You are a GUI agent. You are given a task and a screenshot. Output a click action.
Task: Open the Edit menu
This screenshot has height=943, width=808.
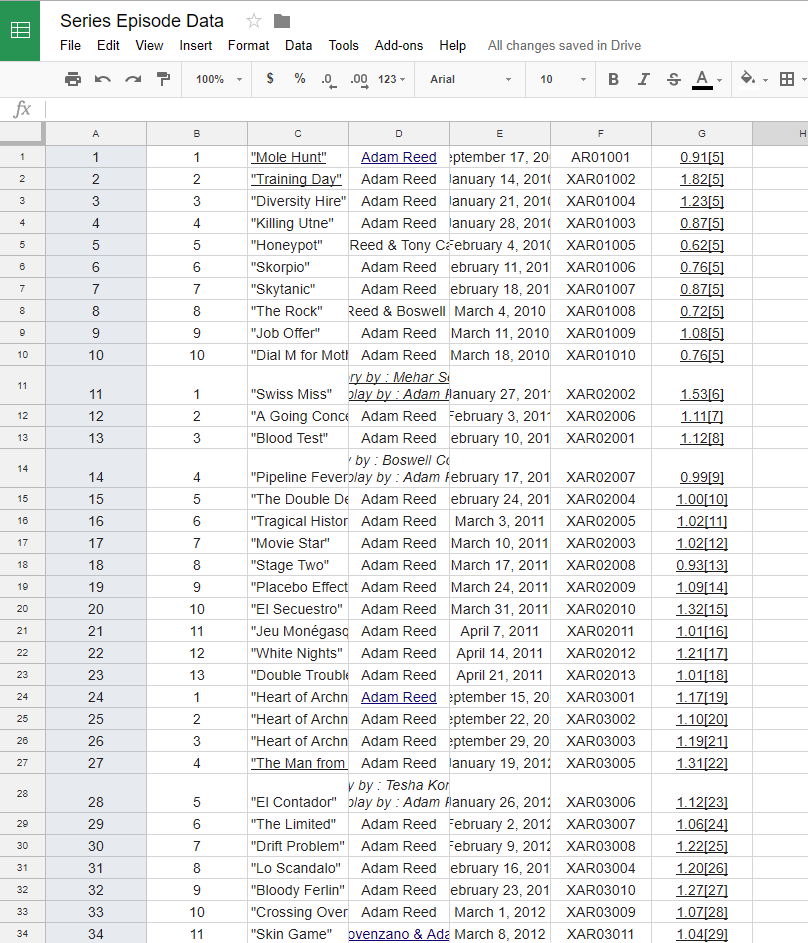[x=108, y=46]
